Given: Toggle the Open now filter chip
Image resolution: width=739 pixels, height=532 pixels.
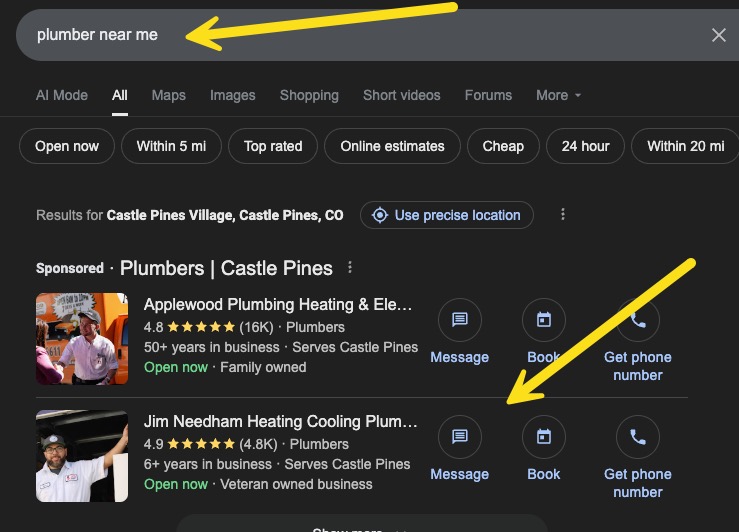Looking at the screenshot, I should [67, 146].
